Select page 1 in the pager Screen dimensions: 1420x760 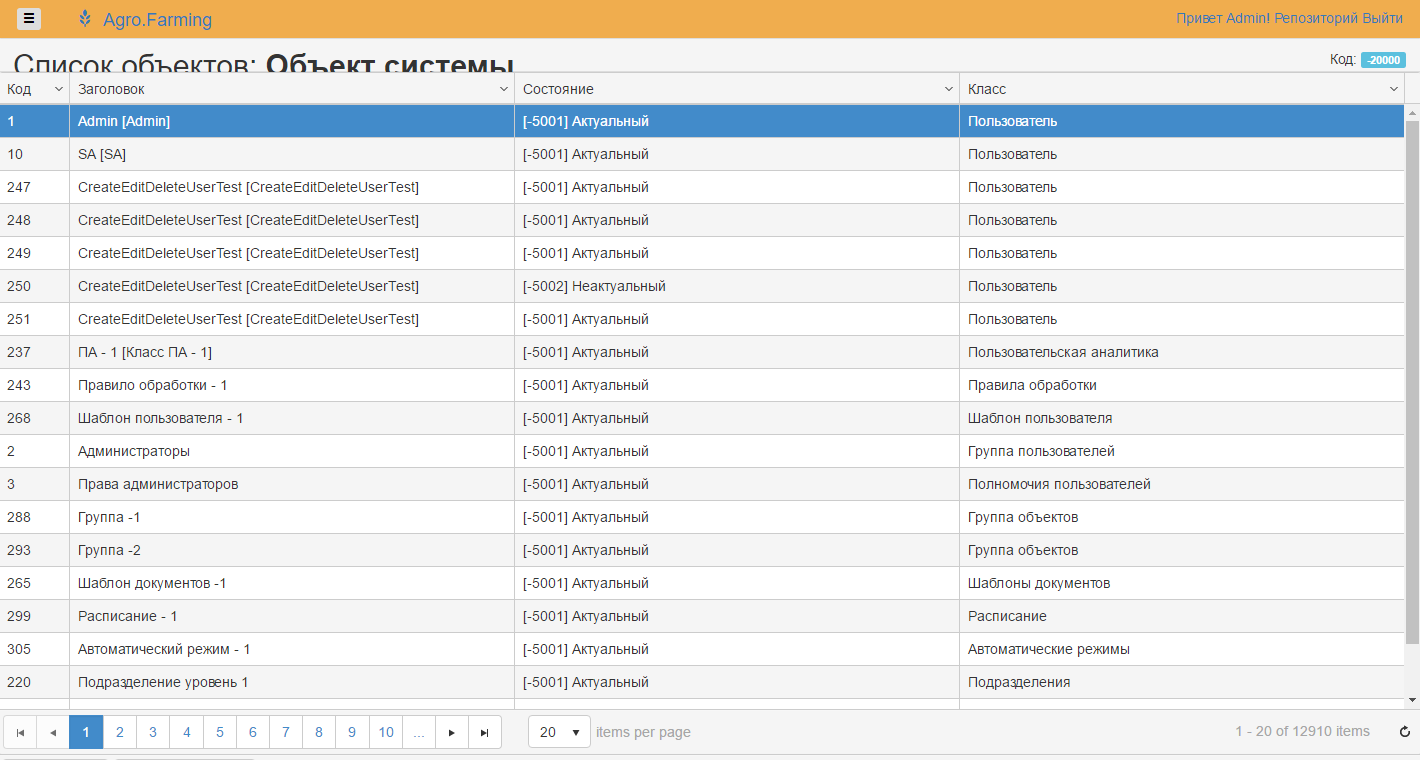[x=86, y=732]
